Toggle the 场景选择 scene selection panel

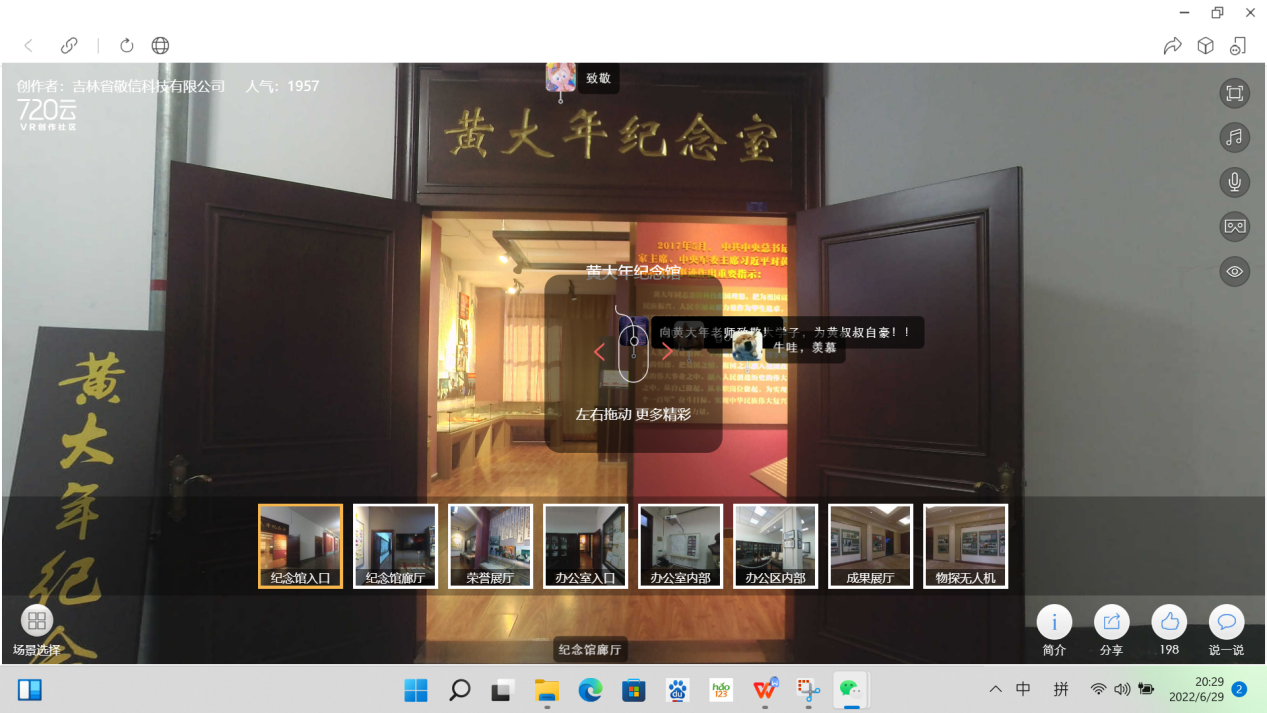point(37,621)
